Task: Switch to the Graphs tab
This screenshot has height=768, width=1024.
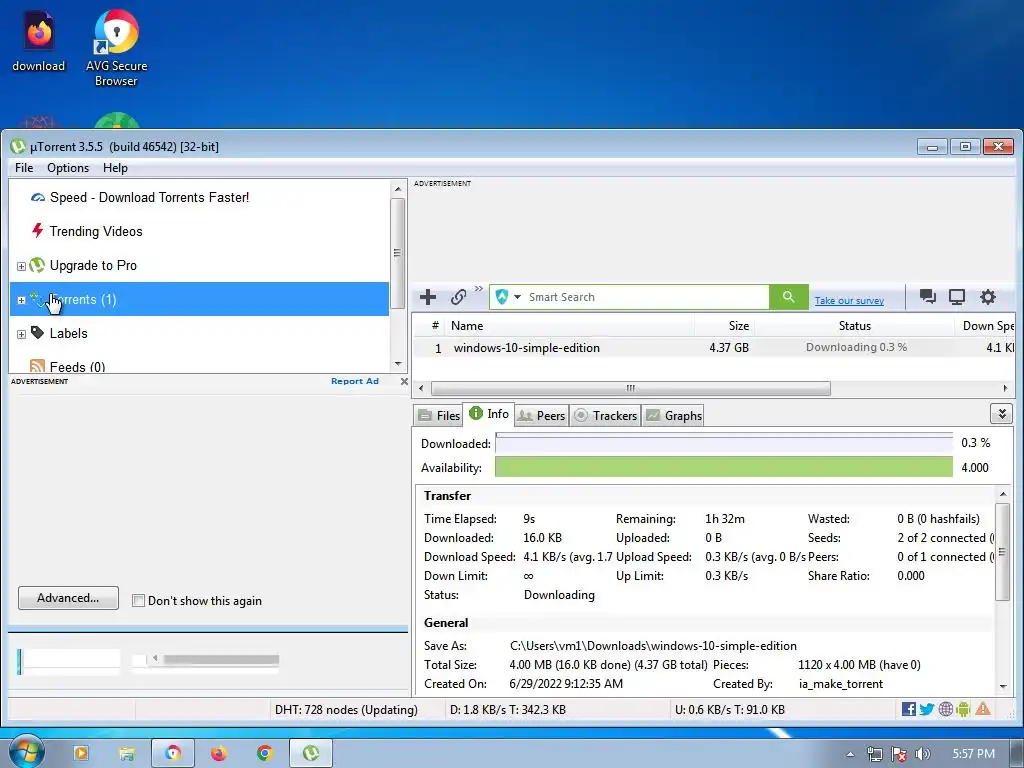Action: coord(673,415)
